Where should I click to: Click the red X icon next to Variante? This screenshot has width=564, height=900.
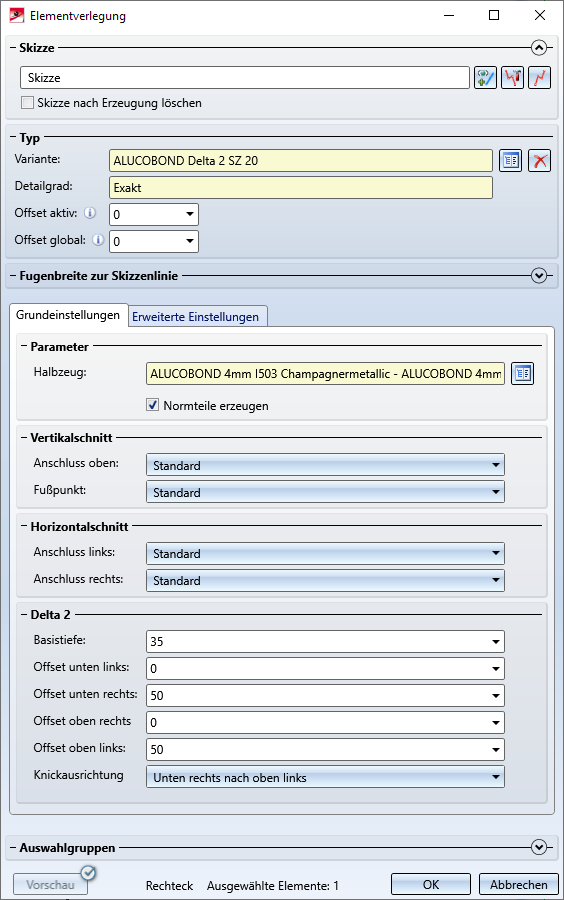[539, 161]
